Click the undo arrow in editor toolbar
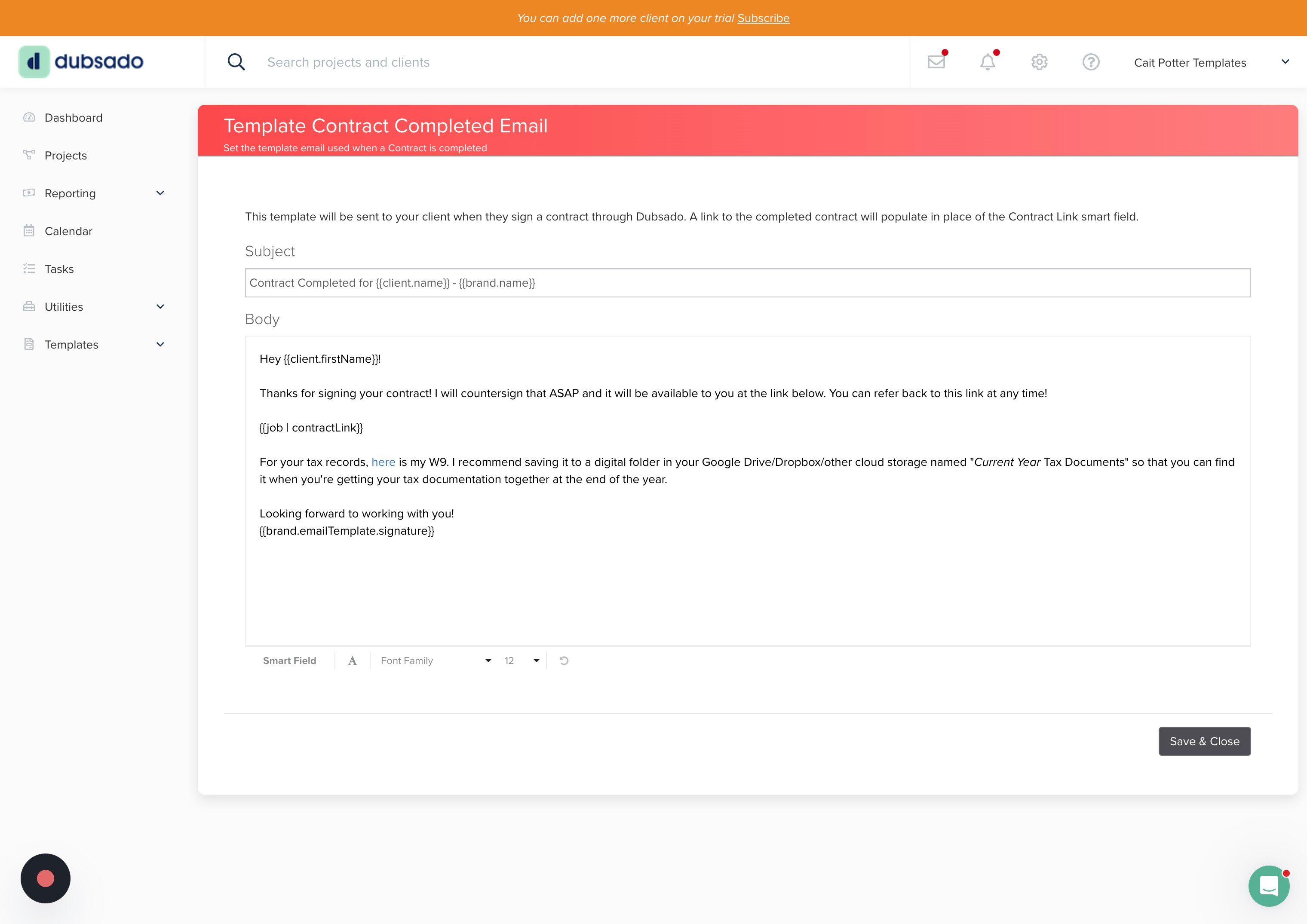The height and width of the screenshot is (924, 1307). click(564, 661)
